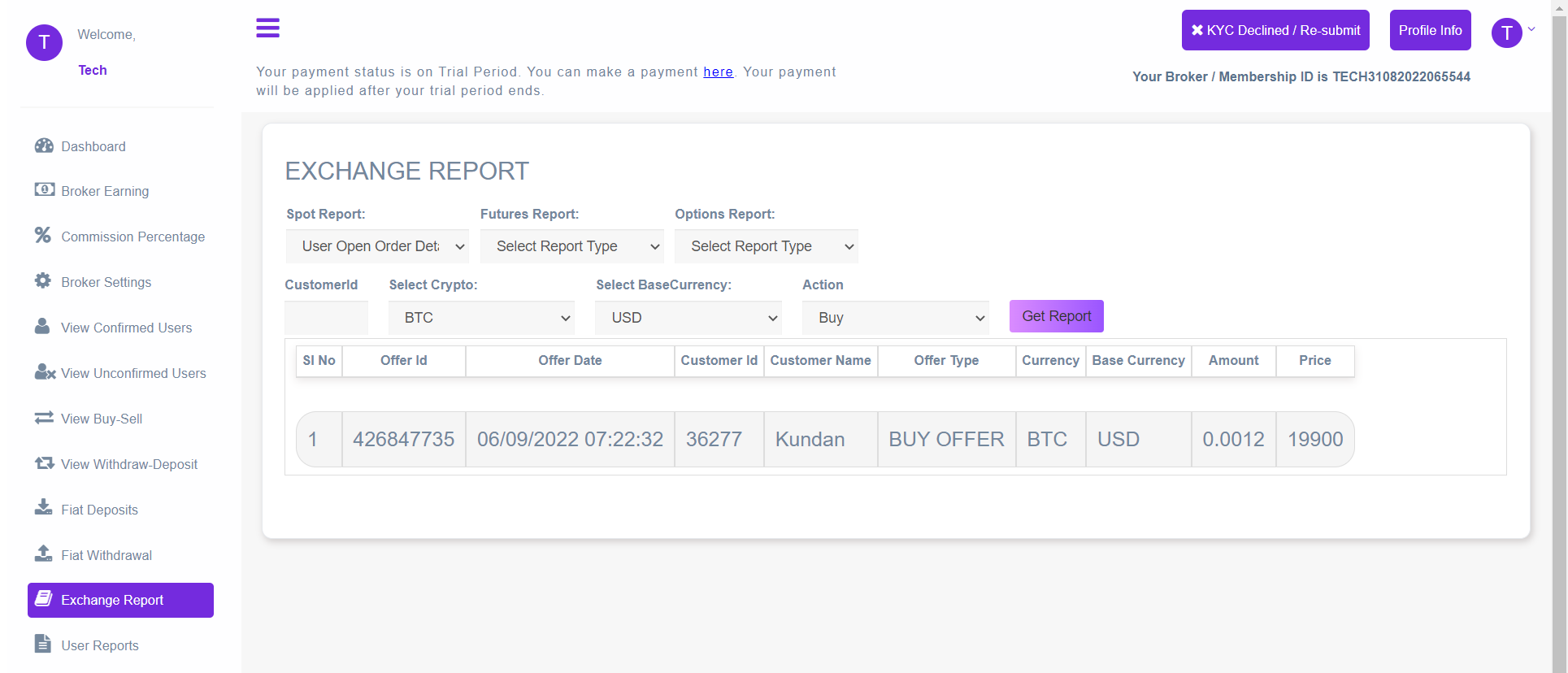1568x673 pixels.
Task: Click the Amount column header
Action: [x=1233, y=361]
